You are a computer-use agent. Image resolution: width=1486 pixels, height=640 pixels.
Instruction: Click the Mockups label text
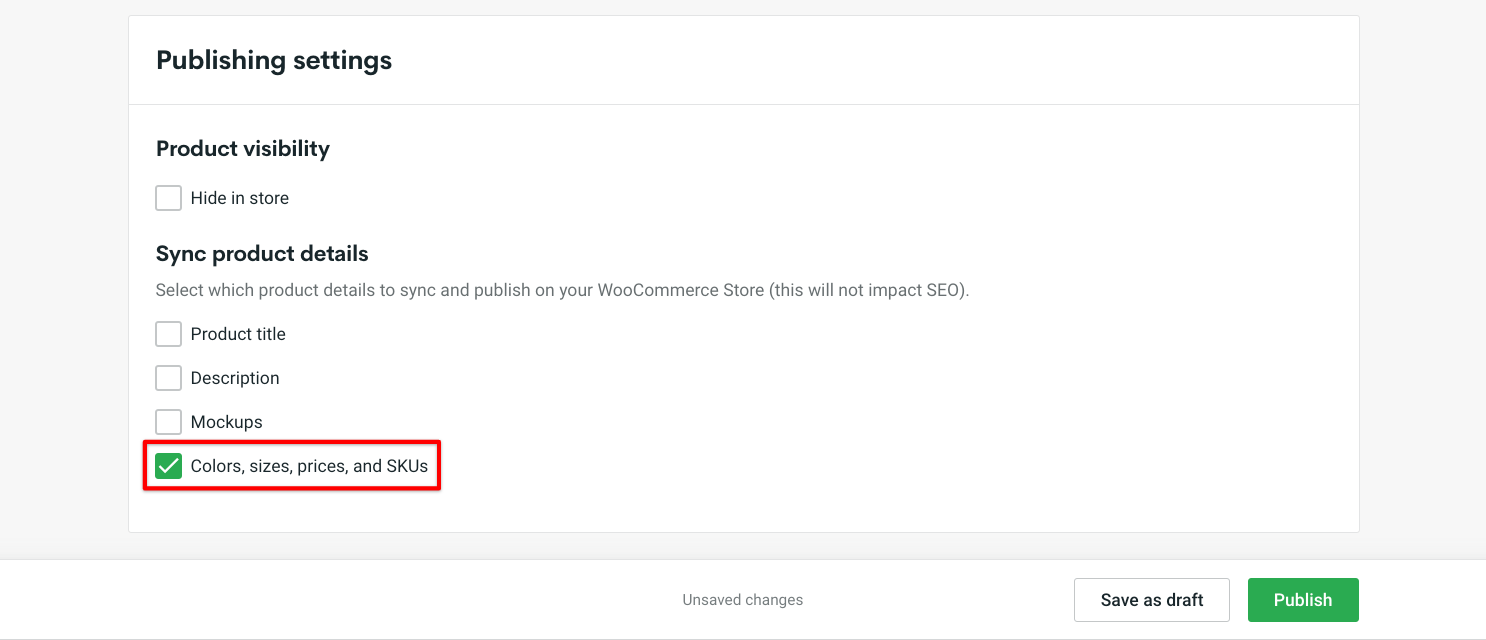[224, 422]
